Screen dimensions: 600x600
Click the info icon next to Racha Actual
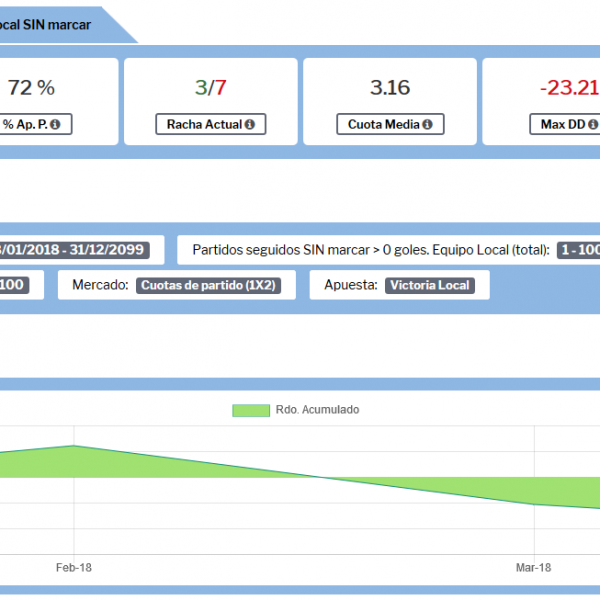pos(248,125)
